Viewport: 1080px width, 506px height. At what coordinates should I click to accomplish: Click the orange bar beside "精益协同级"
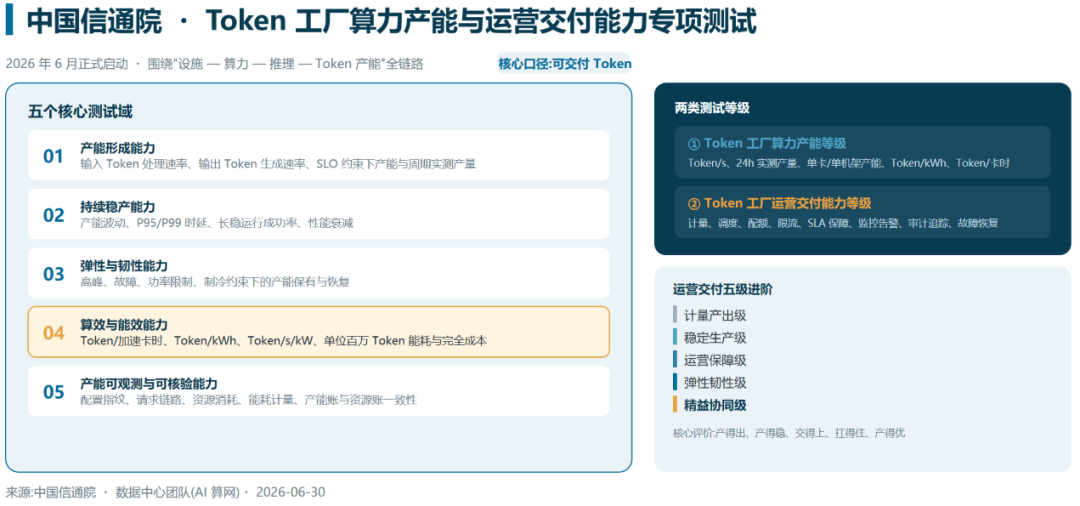click(675, 405)
